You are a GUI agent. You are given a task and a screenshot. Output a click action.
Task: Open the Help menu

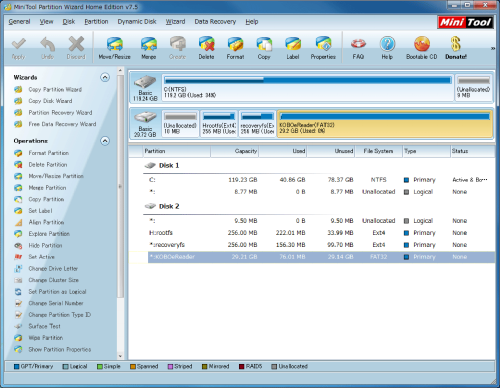[x=252, y=22]
